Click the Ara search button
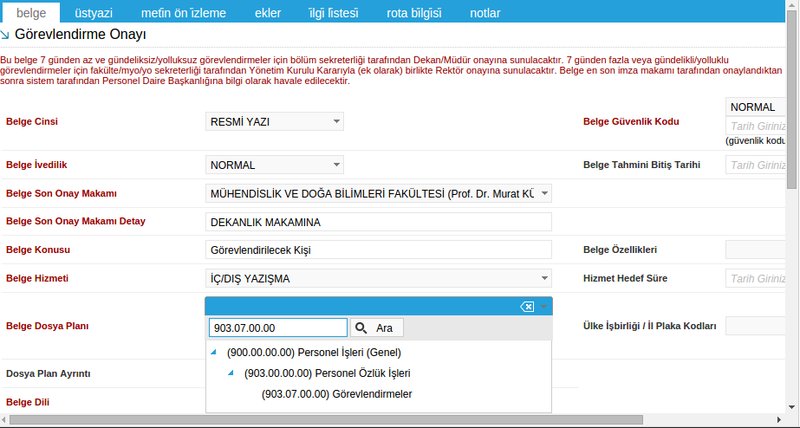Screen dimensions: 800x428 point(377,328)
